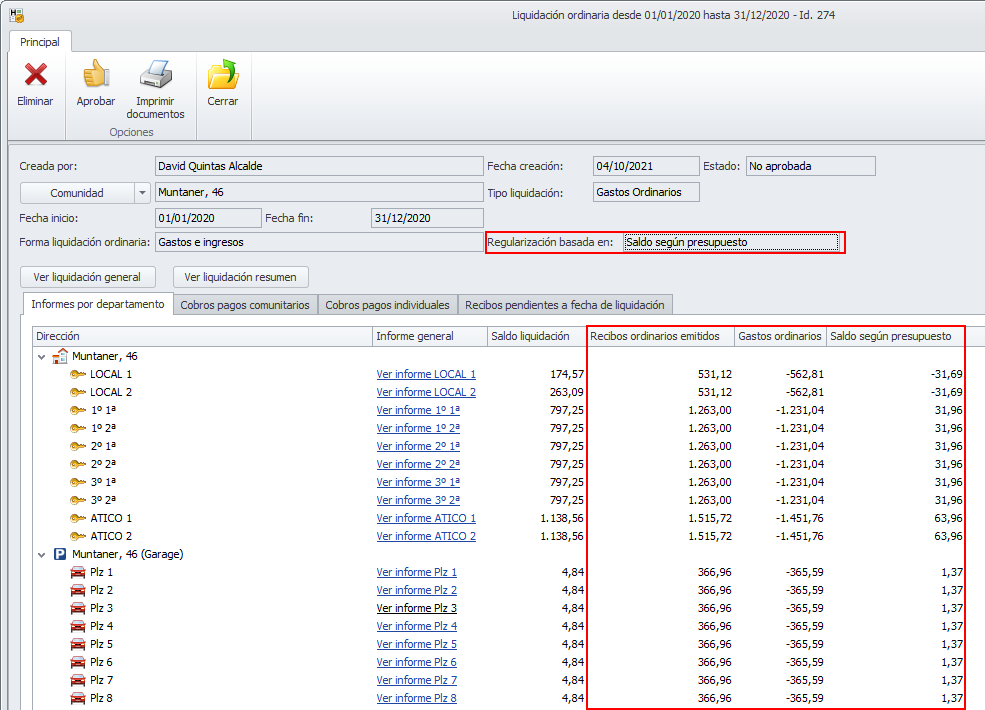Click the parking icon for Muntaner Garage
Screen dimensions: 985x710
point(59,554)
